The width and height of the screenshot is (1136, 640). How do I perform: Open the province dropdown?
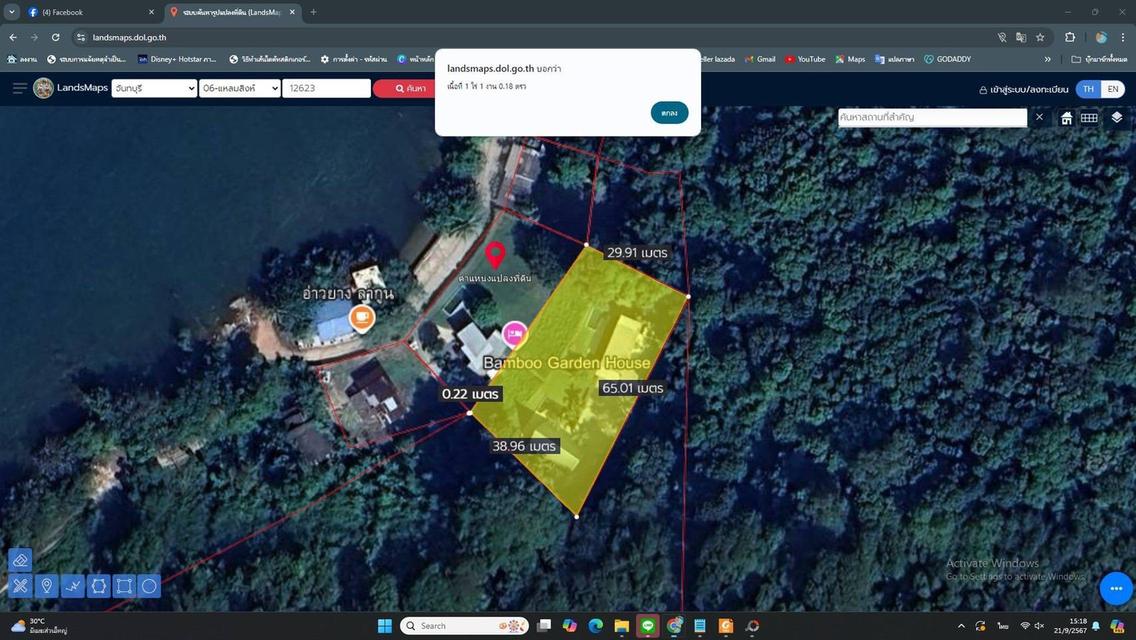tap(154, 88)
